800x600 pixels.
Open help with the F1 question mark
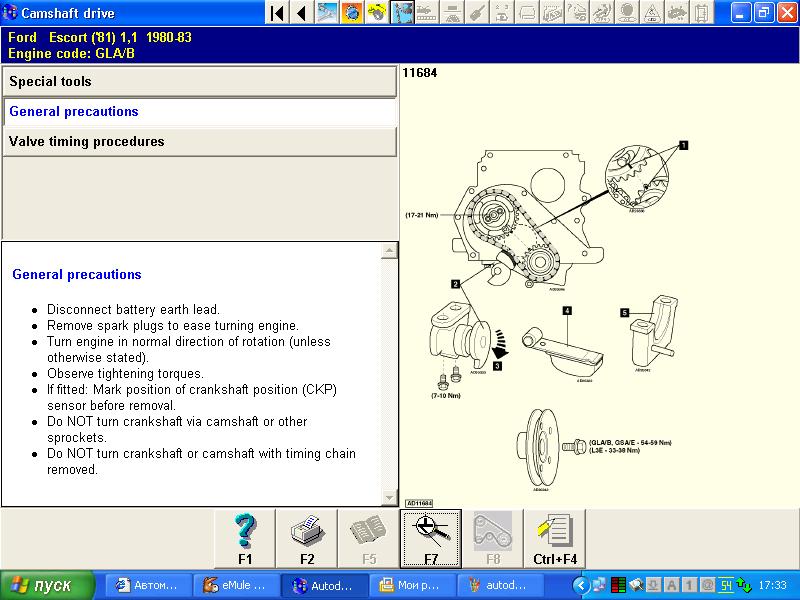point(245,539)
